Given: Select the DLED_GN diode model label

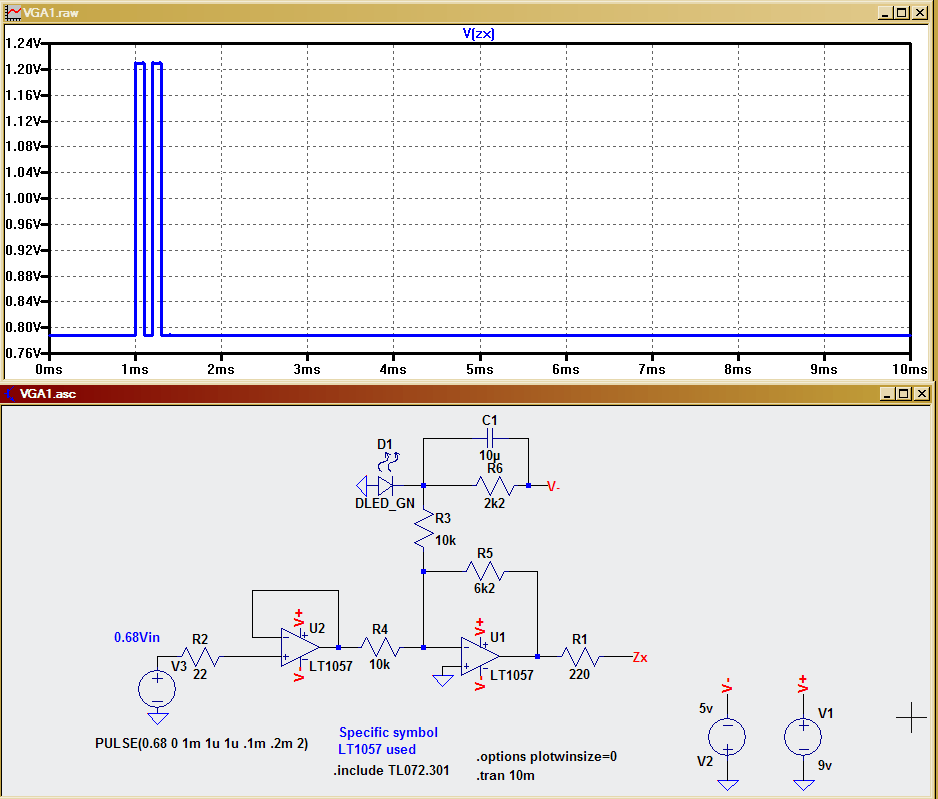Looking at the screenshot, I should click(x=385, y=504).
